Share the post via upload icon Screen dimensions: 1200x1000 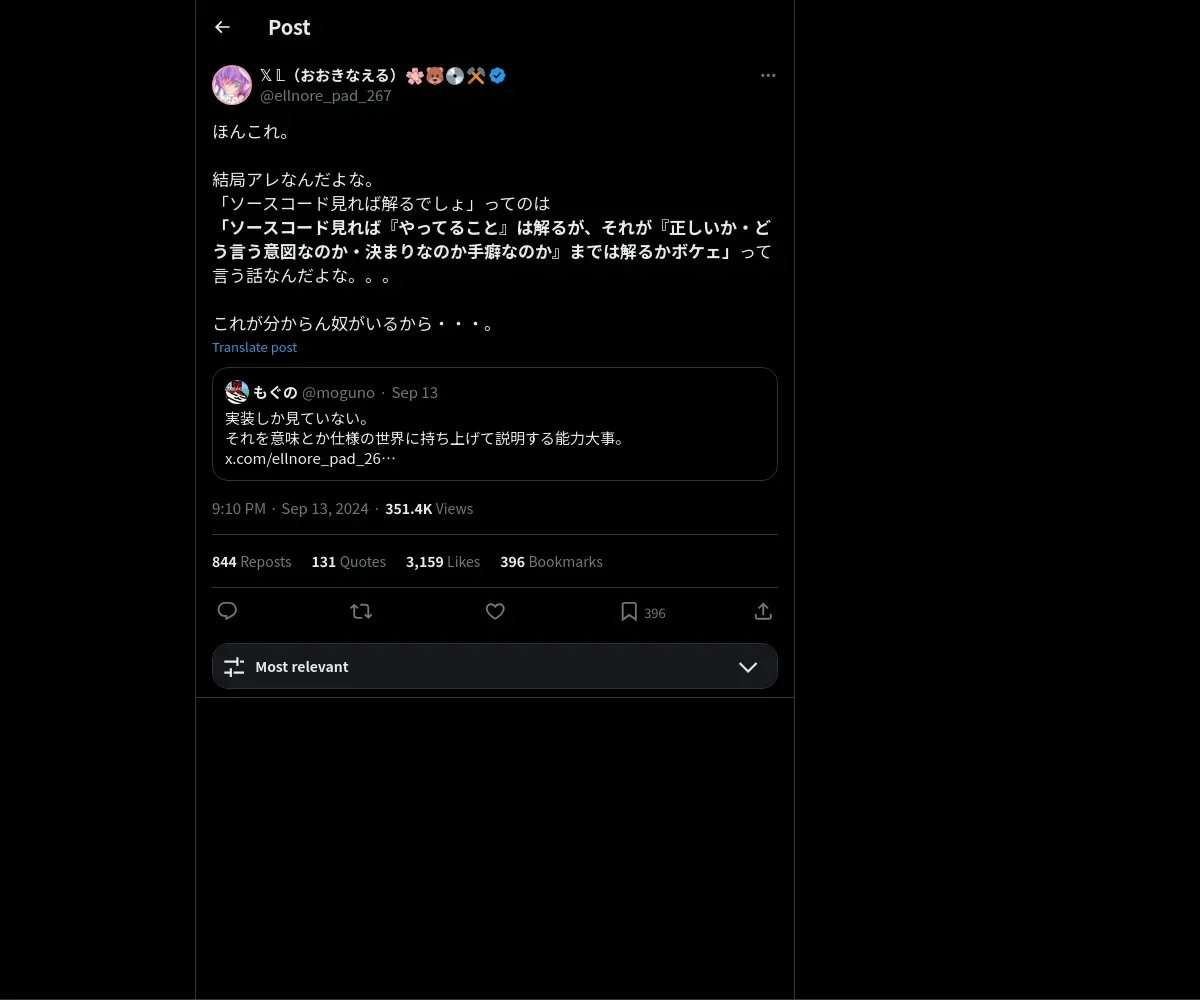click(762, 611)
